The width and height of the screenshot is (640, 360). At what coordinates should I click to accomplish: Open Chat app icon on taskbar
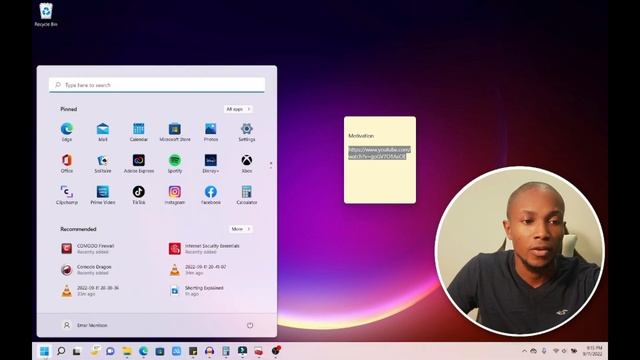110,351
